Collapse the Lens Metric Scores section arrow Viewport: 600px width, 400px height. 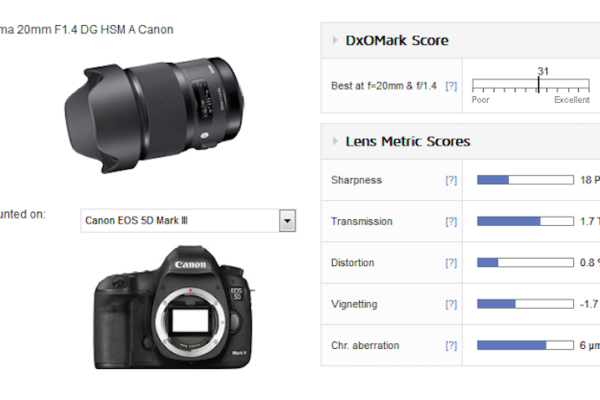(x=334, y=142)
